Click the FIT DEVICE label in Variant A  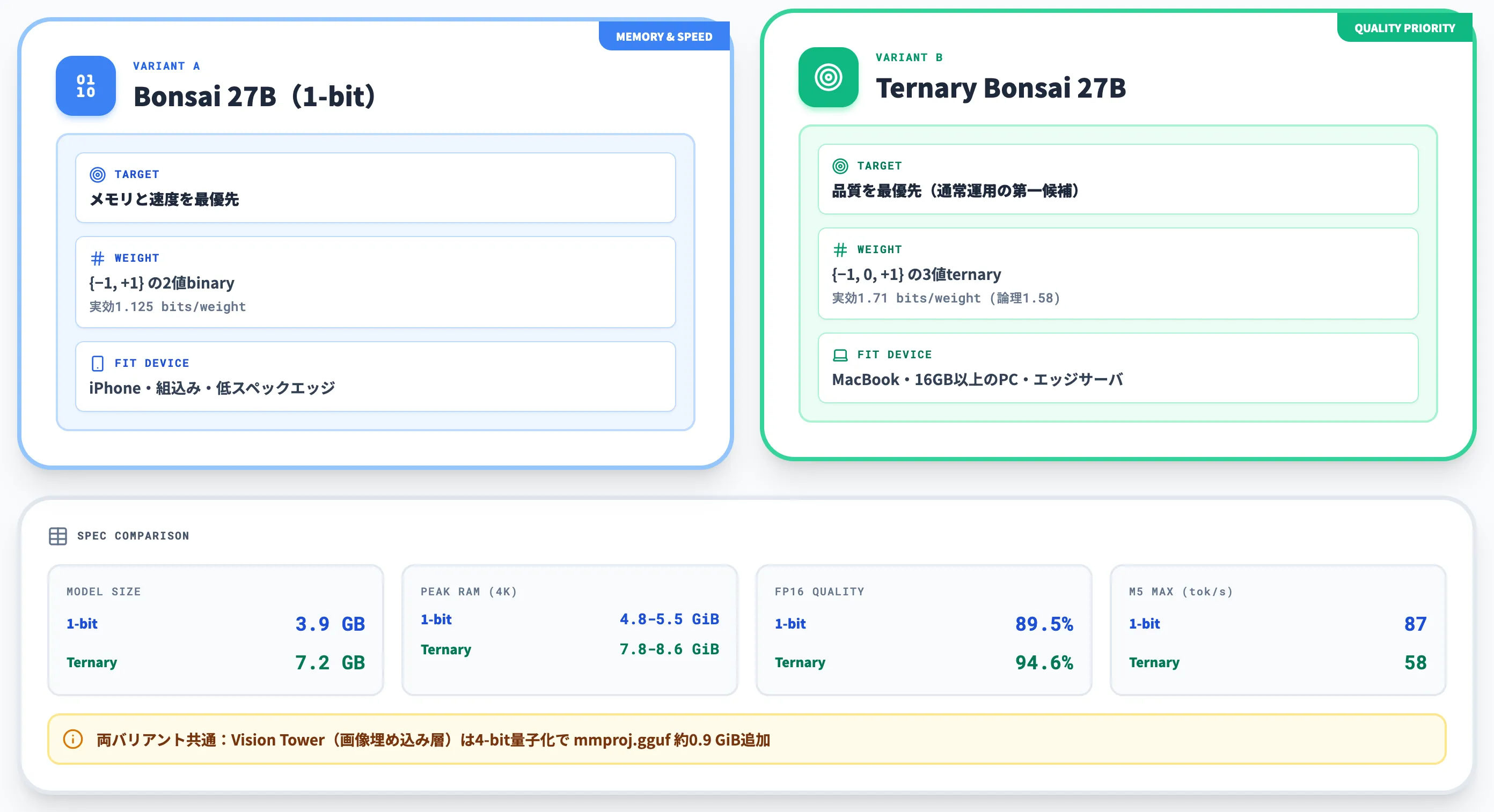pos(151,364)
